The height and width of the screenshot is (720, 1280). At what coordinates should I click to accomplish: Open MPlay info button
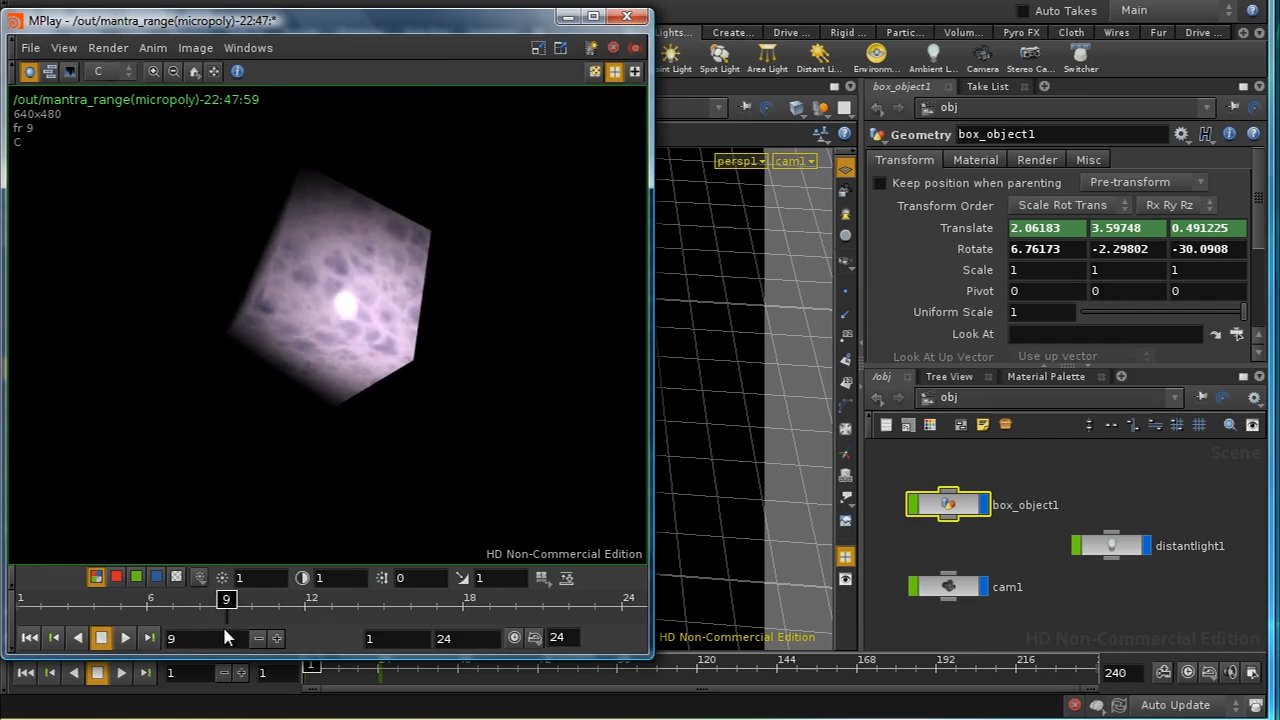(237, 71)
